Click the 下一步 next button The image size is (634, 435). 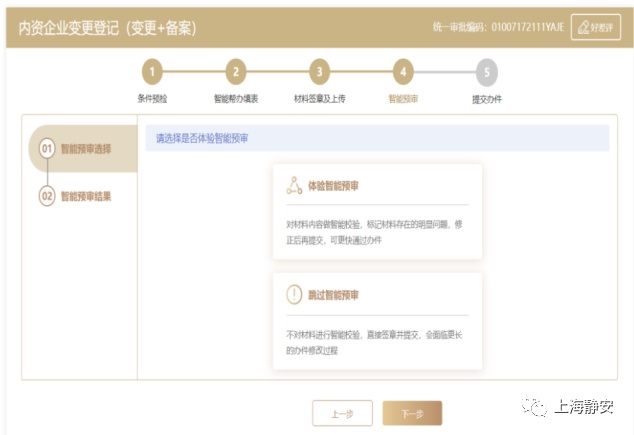click(x=412, y=413)
